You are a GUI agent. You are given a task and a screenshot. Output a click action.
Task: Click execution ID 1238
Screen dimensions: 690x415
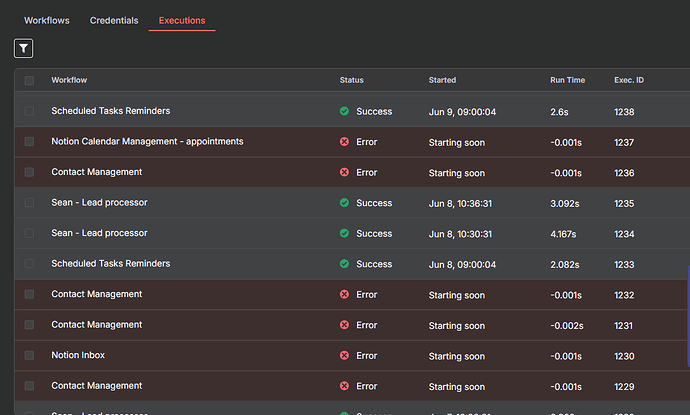tap(624, 112)
